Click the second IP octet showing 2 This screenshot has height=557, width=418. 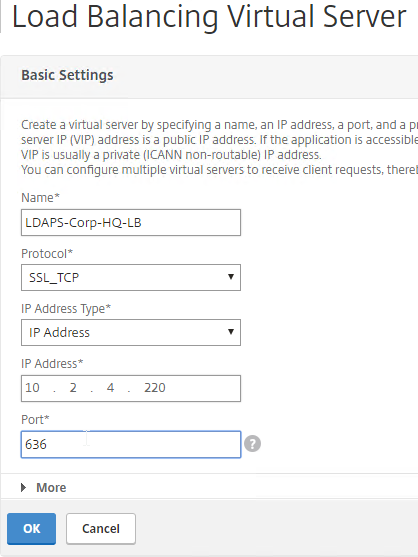tap(73, 388)
